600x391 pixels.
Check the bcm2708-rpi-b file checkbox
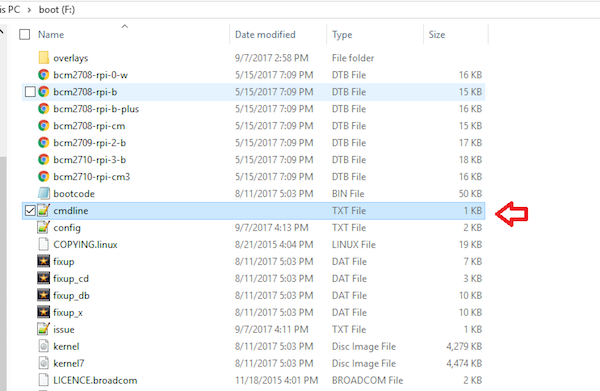click(x=30, y=92)
